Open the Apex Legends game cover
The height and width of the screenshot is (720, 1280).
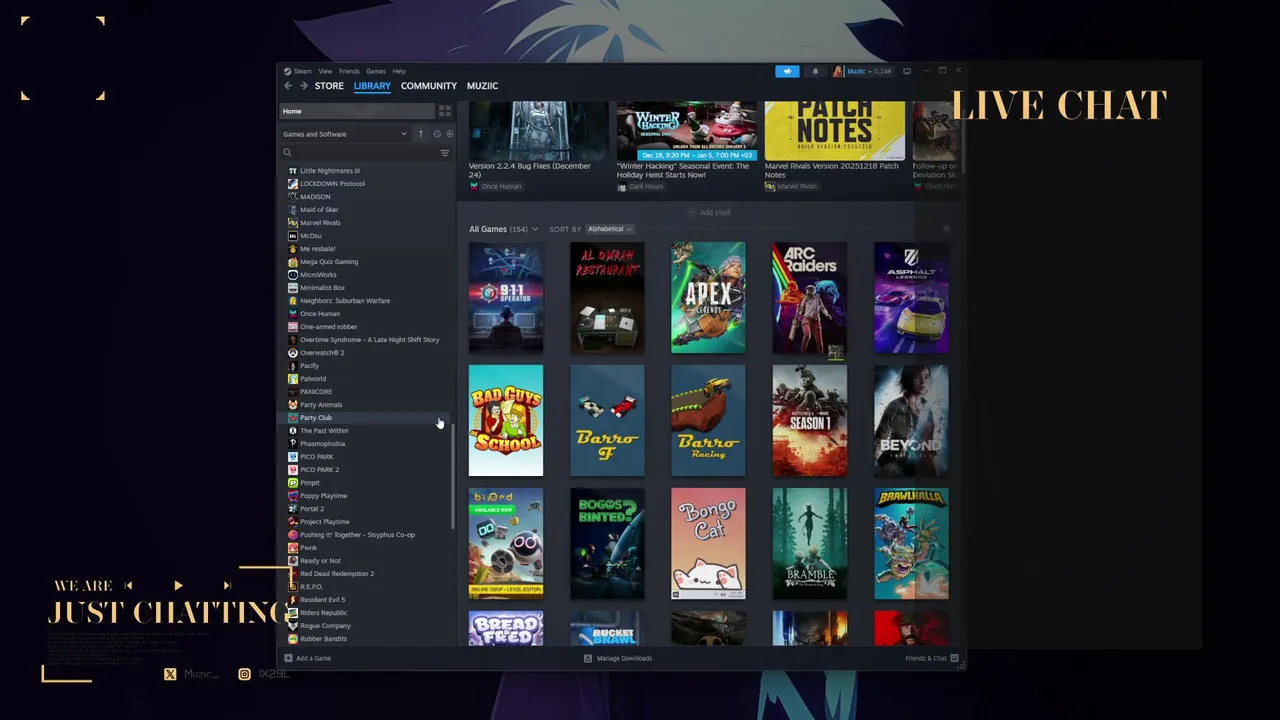coord(708,298)
